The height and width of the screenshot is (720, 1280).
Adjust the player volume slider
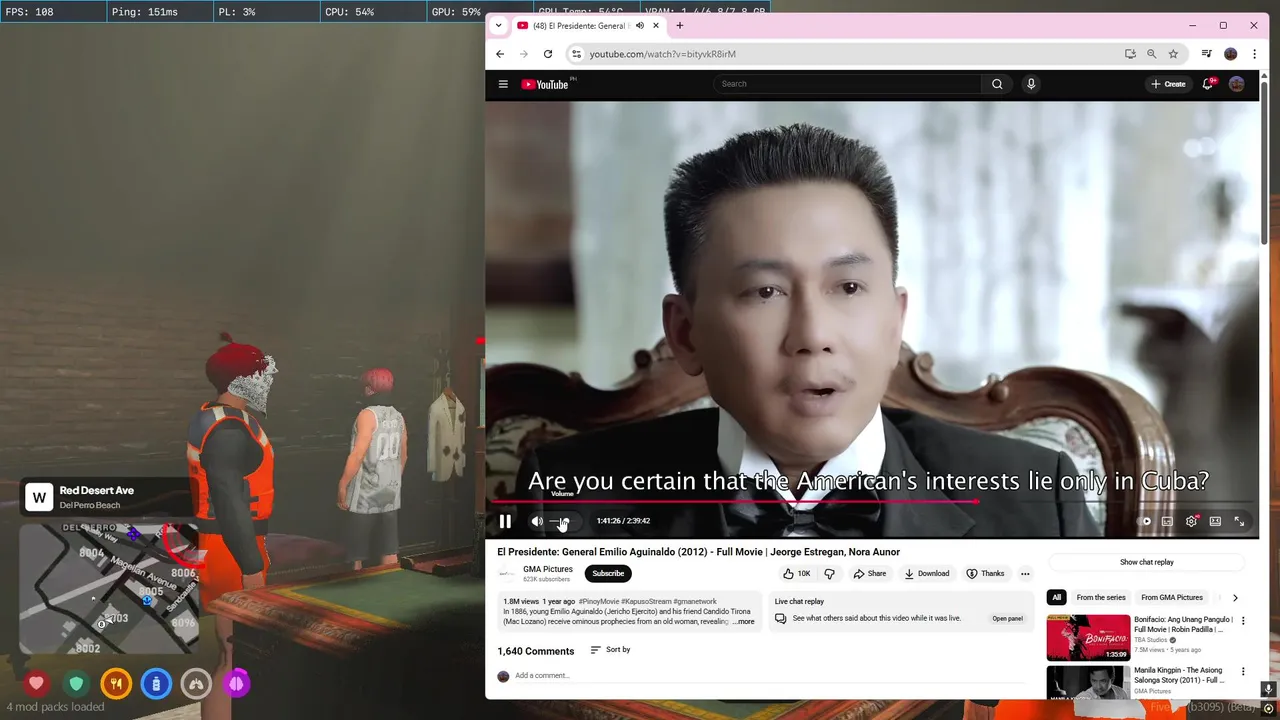pyautogui.click(x=562, y=521)
